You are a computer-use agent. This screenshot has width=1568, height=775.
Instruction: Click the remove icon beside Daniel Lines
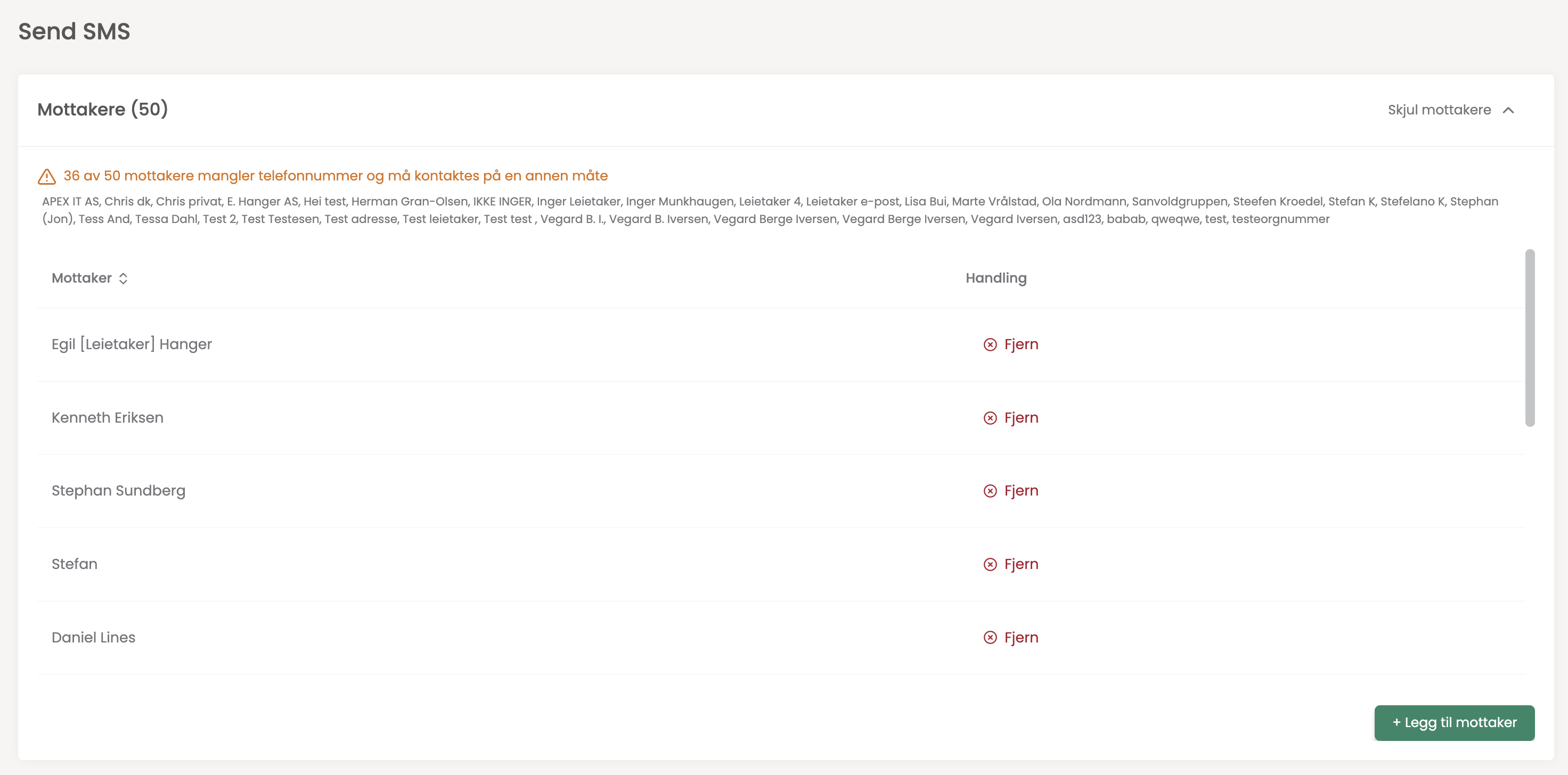click(990, 638)
